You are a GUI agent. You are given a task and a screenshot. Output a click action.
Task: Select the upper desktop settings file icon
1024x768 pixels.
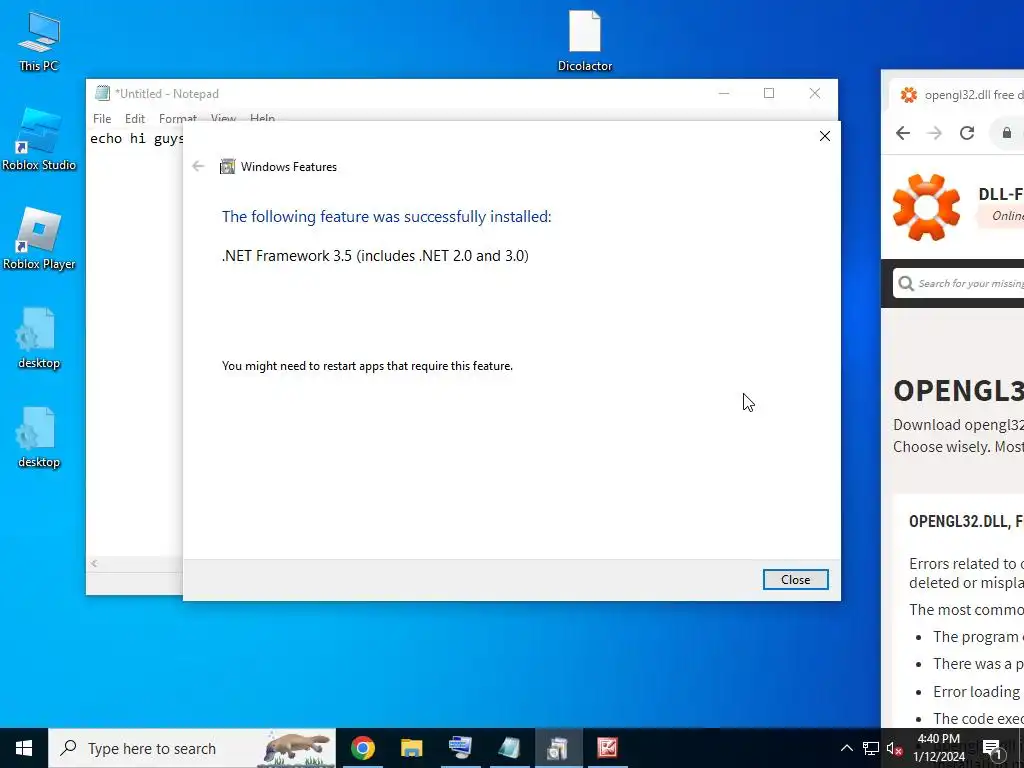(39, 338)
